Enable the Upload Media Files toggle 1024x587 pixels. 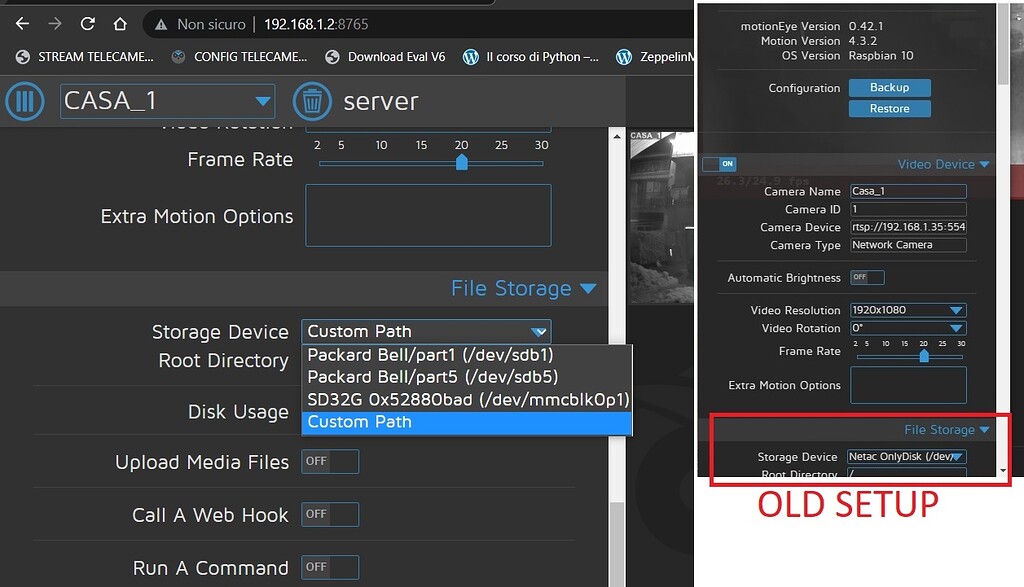click(x=330, y=461)
